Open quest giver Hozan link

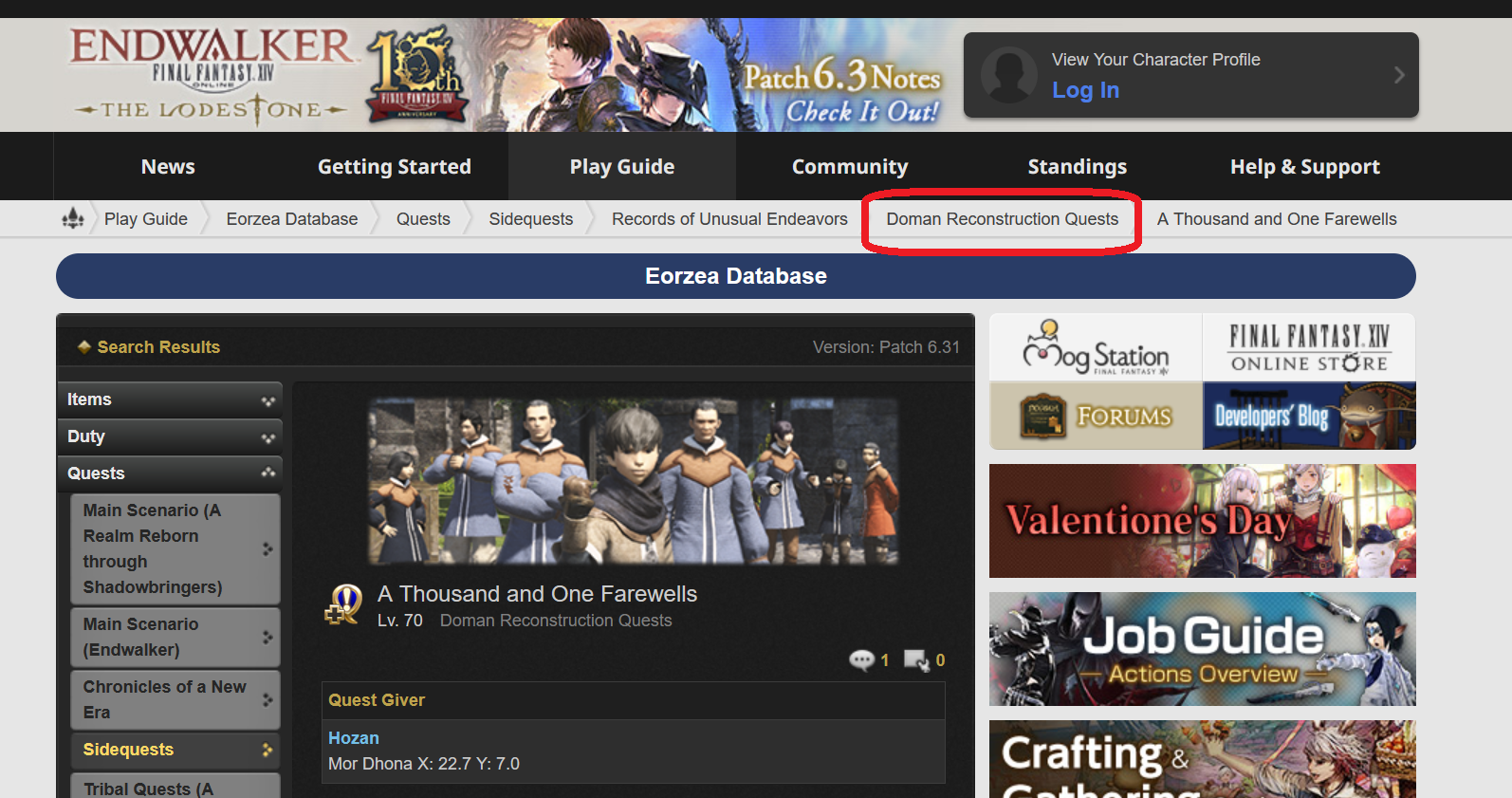[354, 738]
